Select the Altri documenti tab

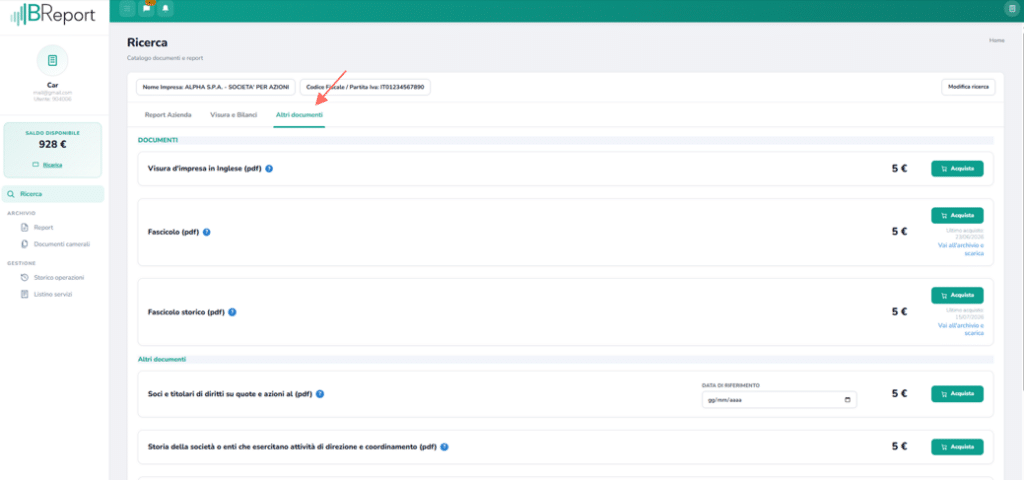[x=299, y=115]
